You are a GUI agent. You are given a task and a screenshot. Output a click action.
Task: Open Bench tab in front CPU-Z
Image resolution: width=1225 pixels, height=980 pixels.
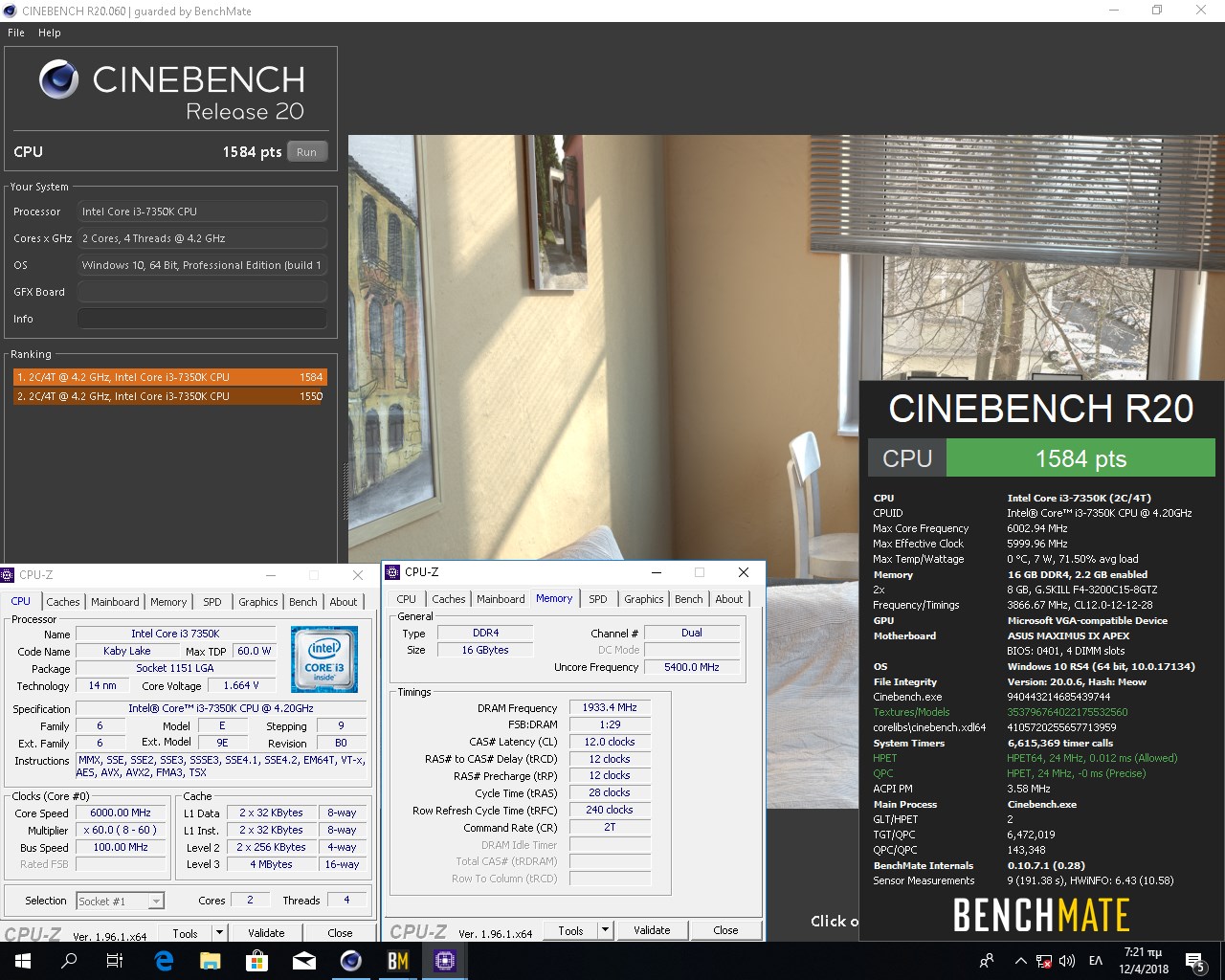[689, 599]
